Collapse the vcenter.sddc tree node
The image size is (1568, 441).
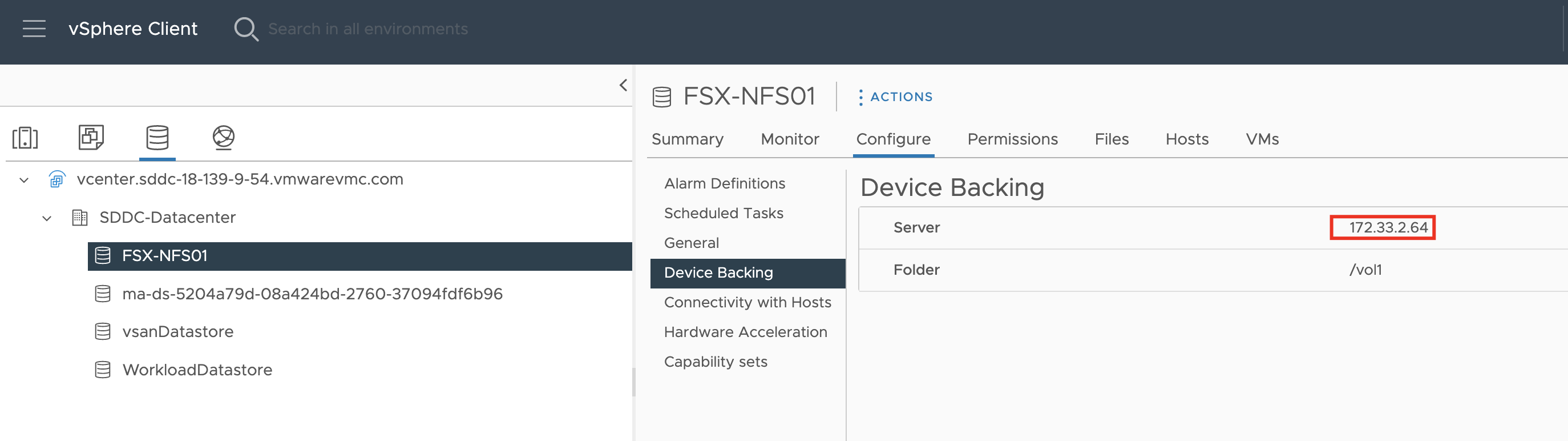point(25,181)
